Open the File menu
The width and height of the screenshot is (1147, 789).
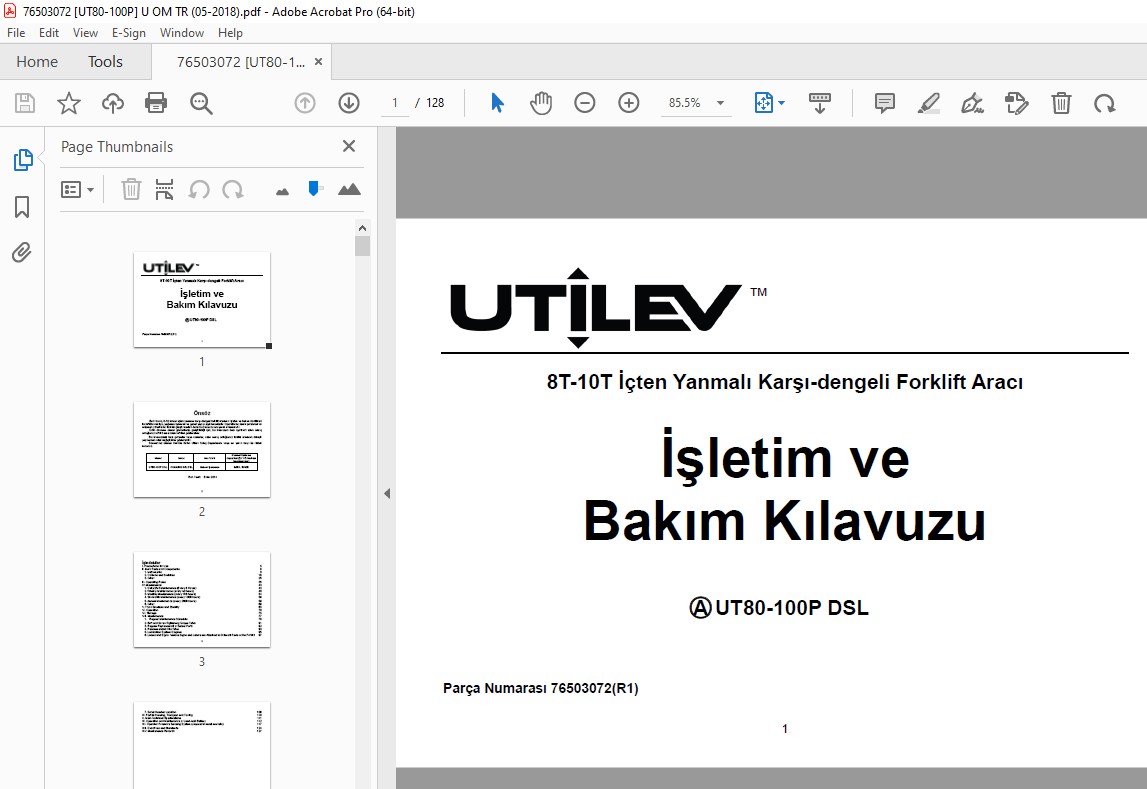(x=16, y=33)
